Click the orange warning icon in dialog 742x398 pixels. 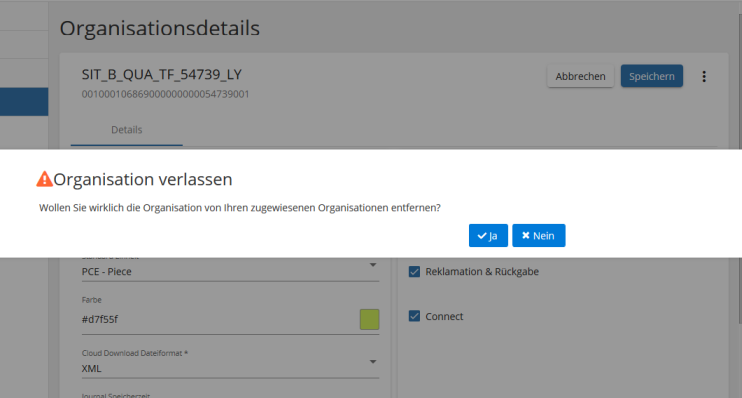click(x=44, y=179)
